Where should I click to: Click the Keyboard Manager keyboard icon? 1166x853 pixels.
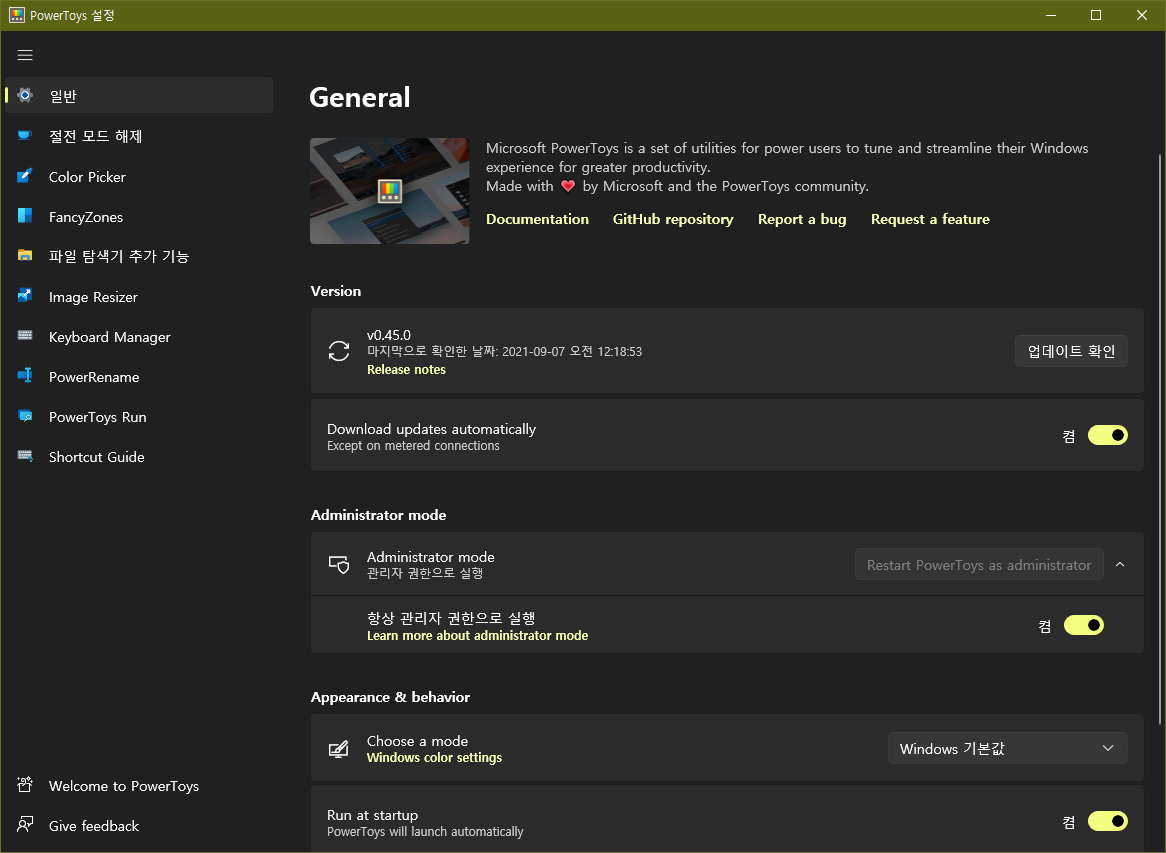[x=25, y=336]
